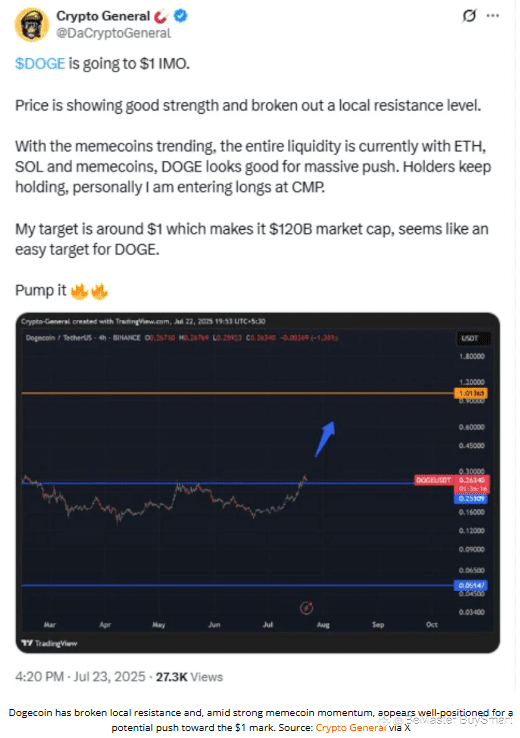Click the 4:20 PM · Jul 23, 2025 timestamp
Image resolution: width=520 pixels, height=738 pixels.
tap(80, 677)
